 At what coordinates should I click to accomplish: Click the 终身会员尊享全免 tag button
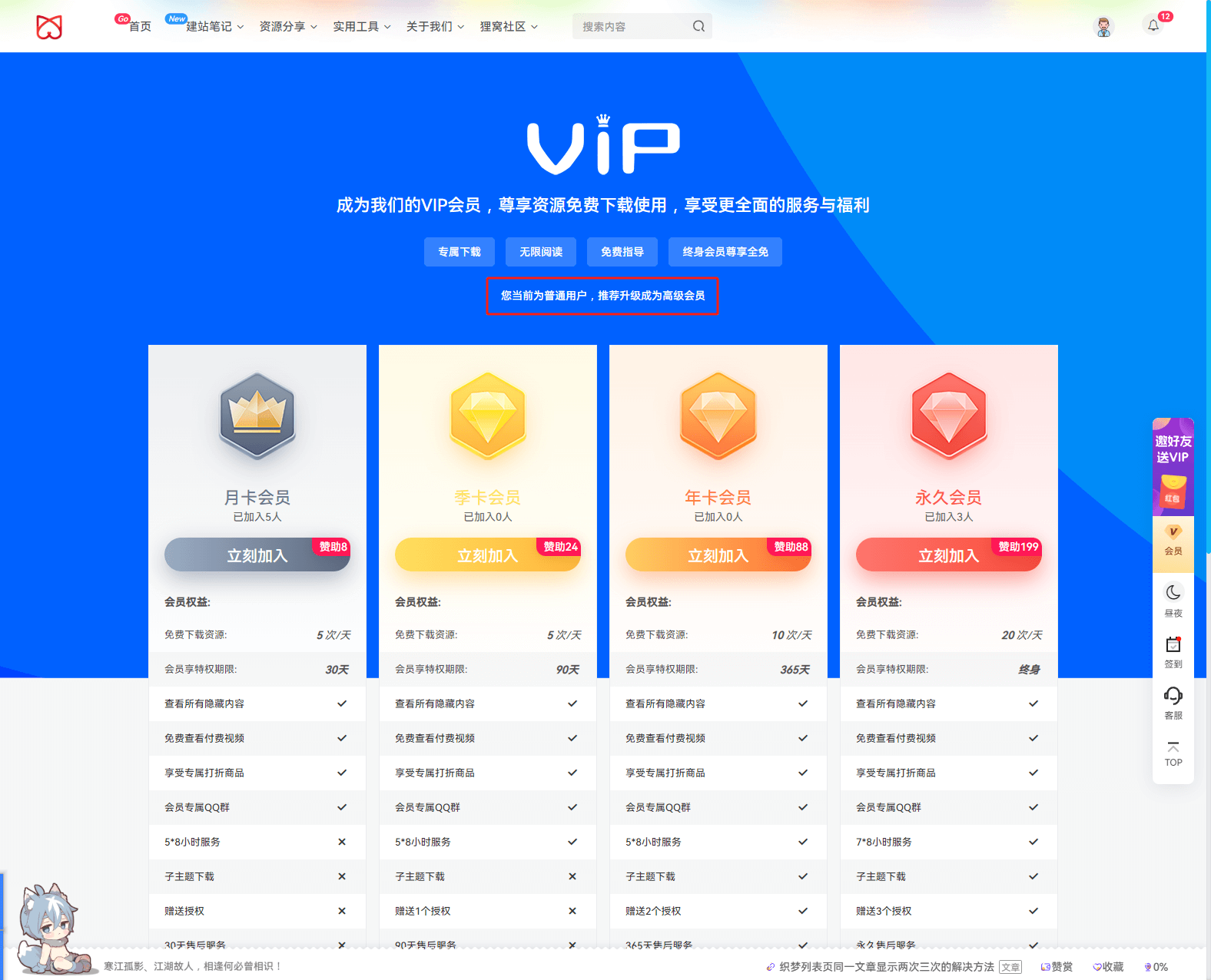[x=725, y=252]
